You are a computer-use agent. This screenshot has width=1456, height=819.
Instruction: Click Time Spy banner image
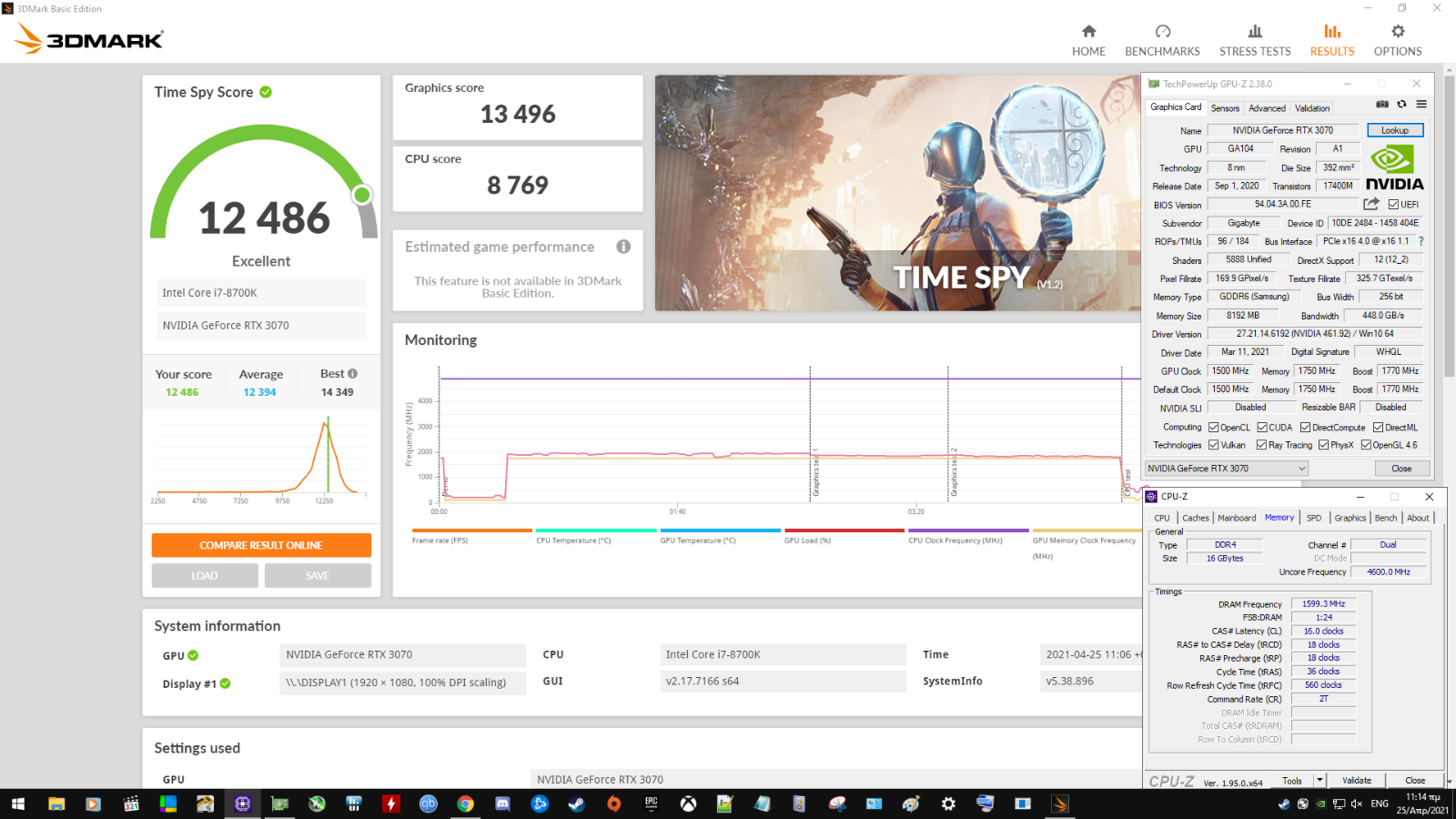pyautogui.click(x=896, y=193)
